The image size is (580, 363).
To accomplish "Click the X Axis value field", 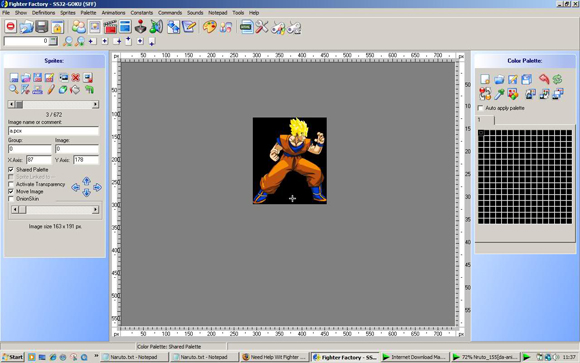I will click(39, 160).
